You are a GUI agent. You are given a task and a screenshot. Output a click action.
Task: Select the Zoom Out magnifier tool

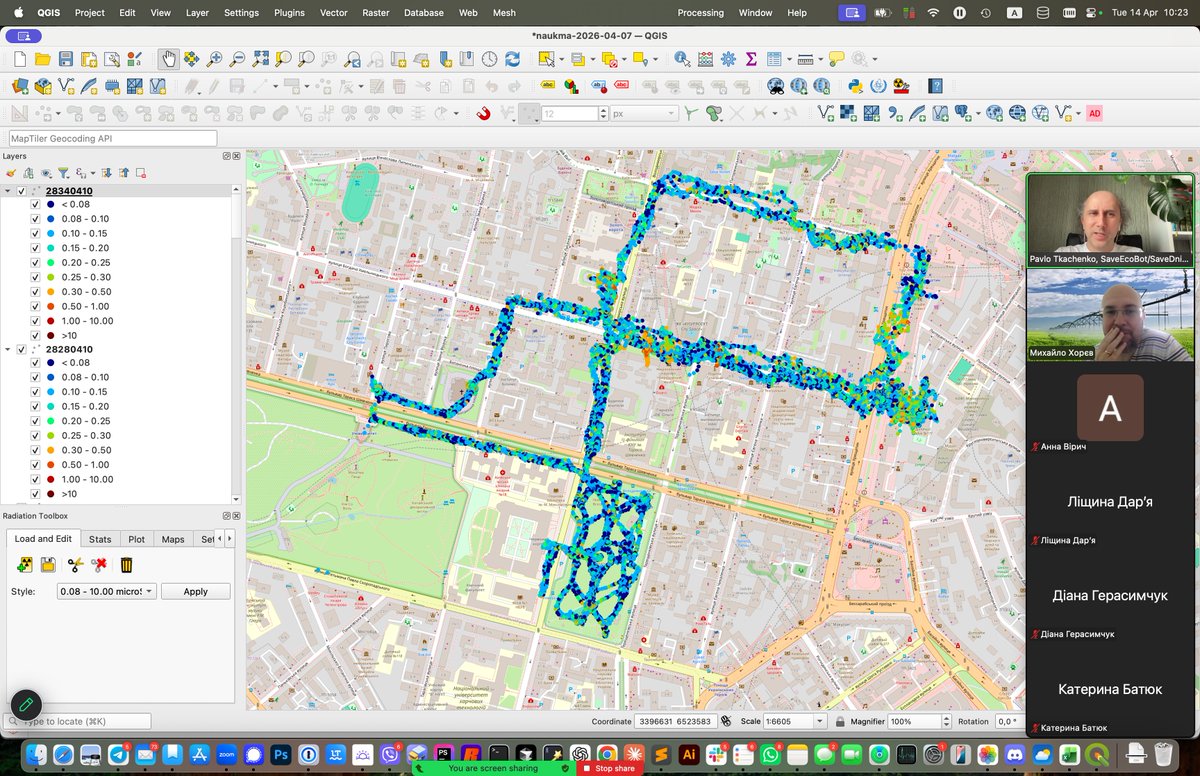coord(238,60)
